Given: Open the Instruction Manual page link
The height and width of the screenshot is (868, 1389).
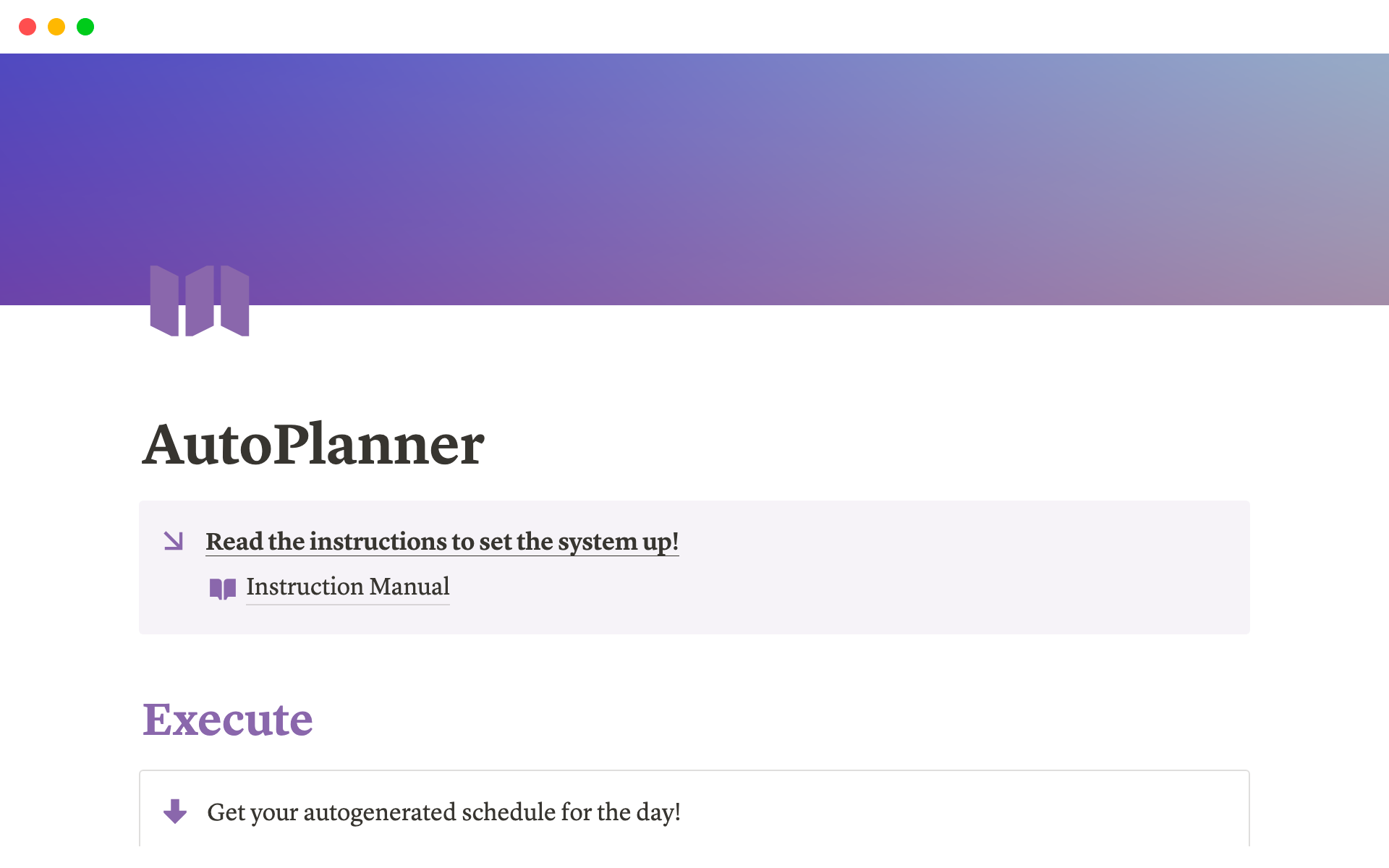Looking at the screenshot, I should pos(347,587).
